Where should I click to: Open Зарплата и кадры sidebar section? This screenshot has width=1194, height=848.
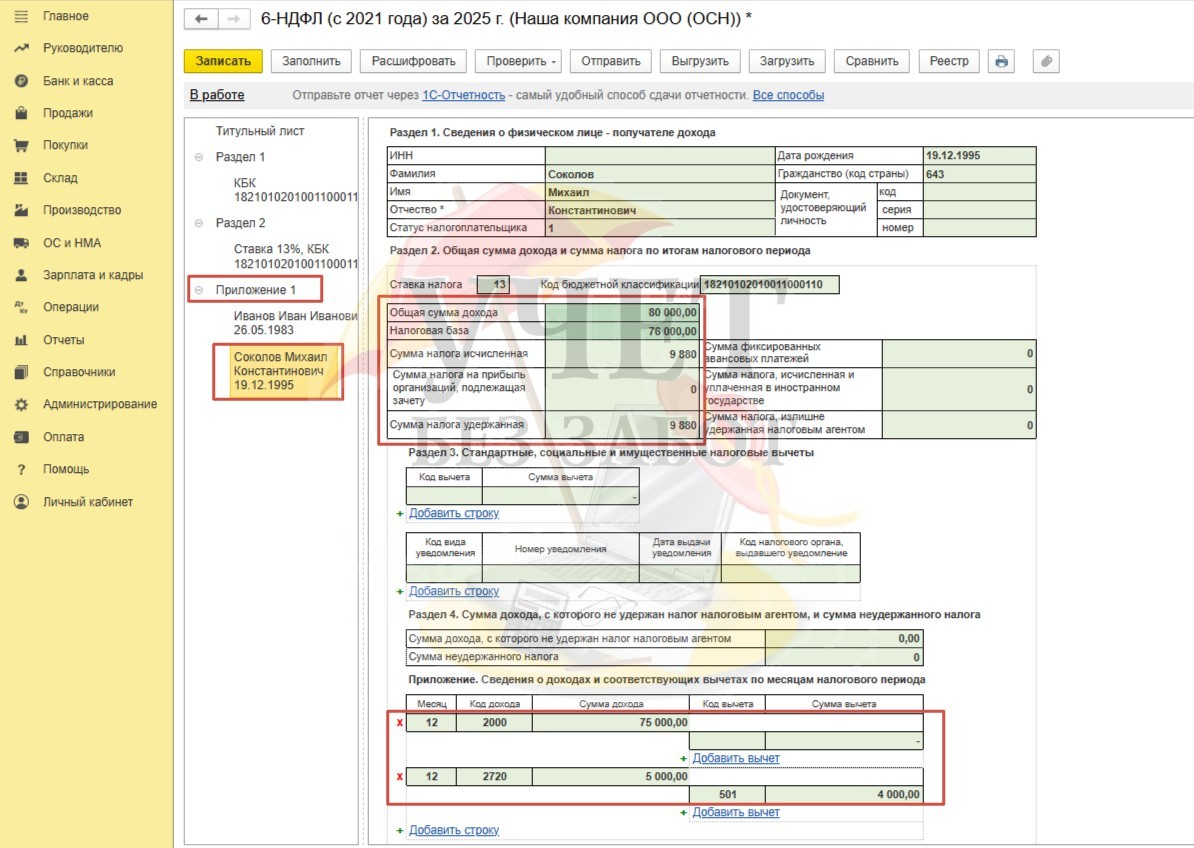tap(92, 275)
